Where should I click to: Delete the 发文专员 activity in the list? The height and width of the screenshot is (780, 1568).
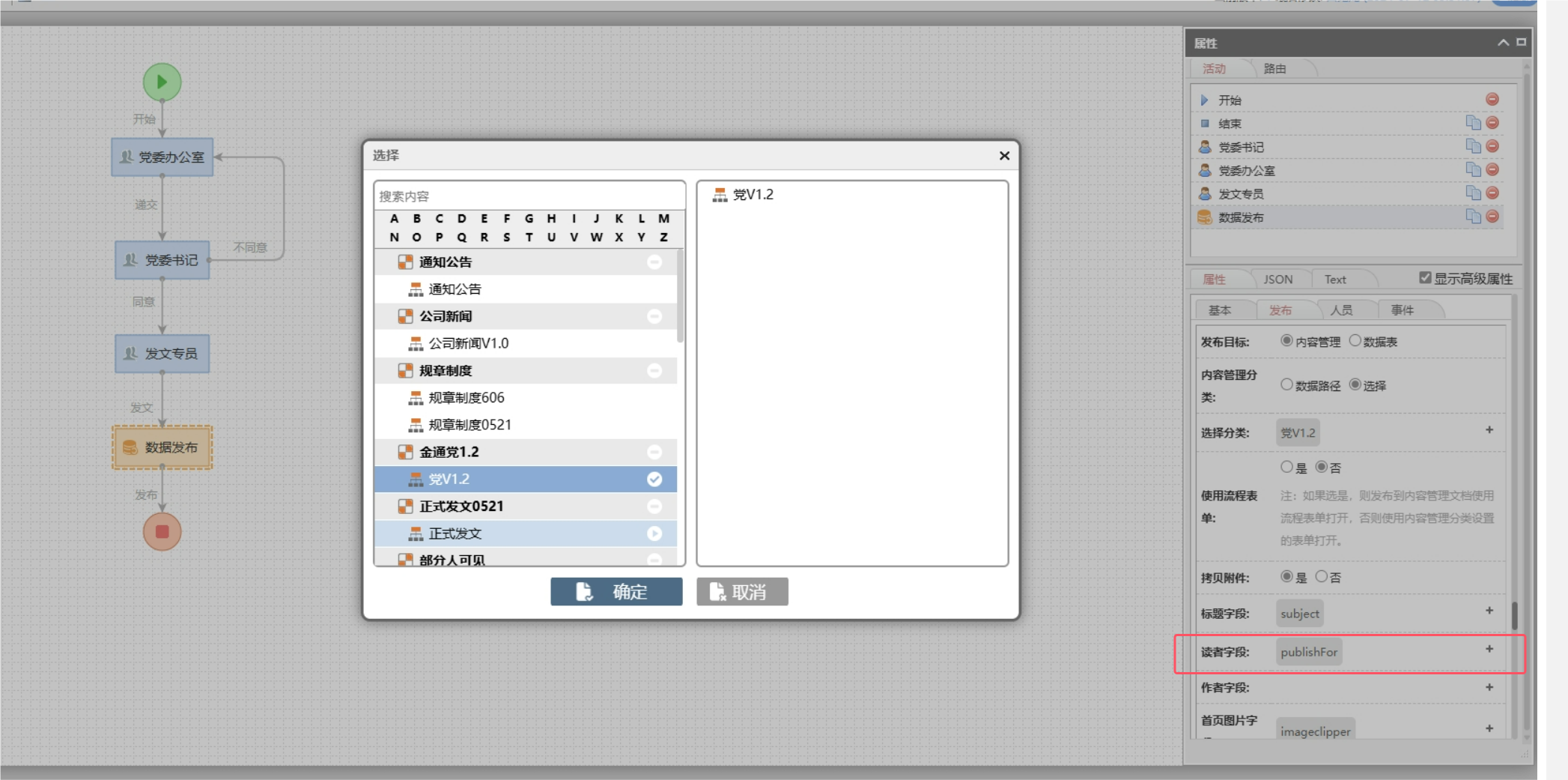click(x=1492, y=193)
